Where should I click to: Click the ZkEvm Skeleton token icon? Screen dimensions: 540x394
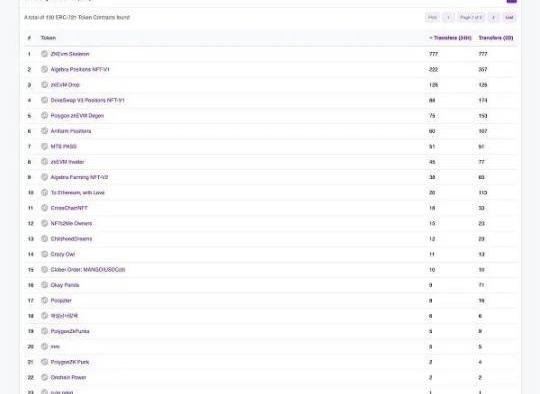pyautogui.click(x=44, y=54)
